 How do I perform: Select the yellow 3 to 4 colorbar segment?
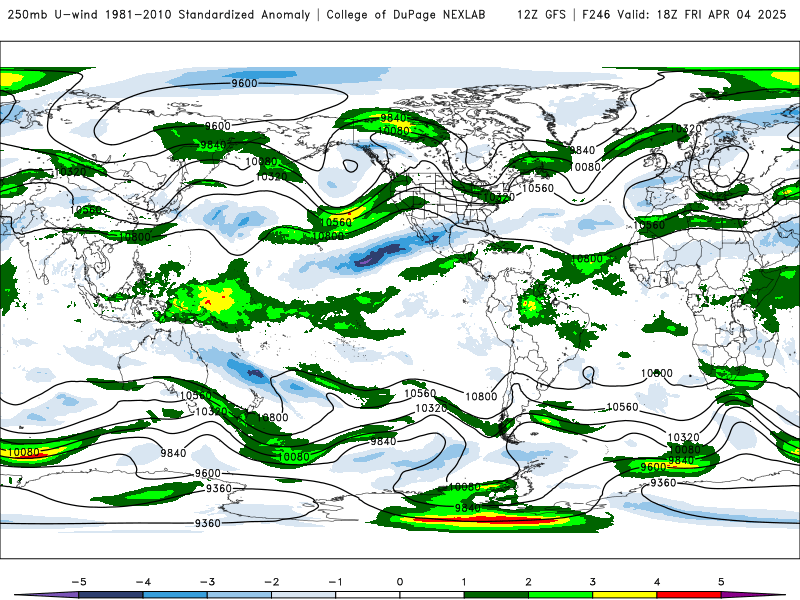coord(625,595)
